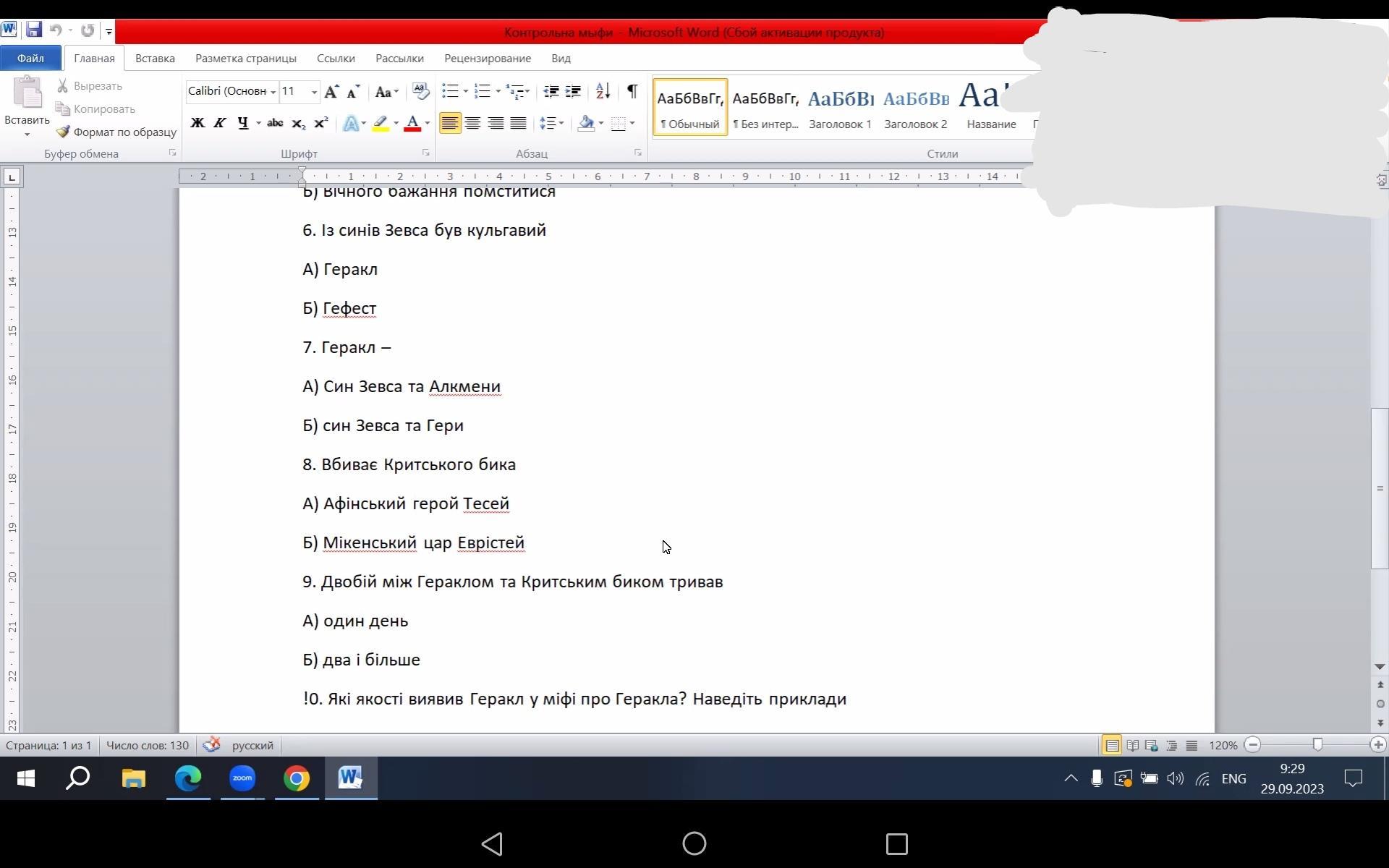Viewport: 1389px width, 868px height.
Task: Click the Grow Font icon
Action: click(331, 92)
